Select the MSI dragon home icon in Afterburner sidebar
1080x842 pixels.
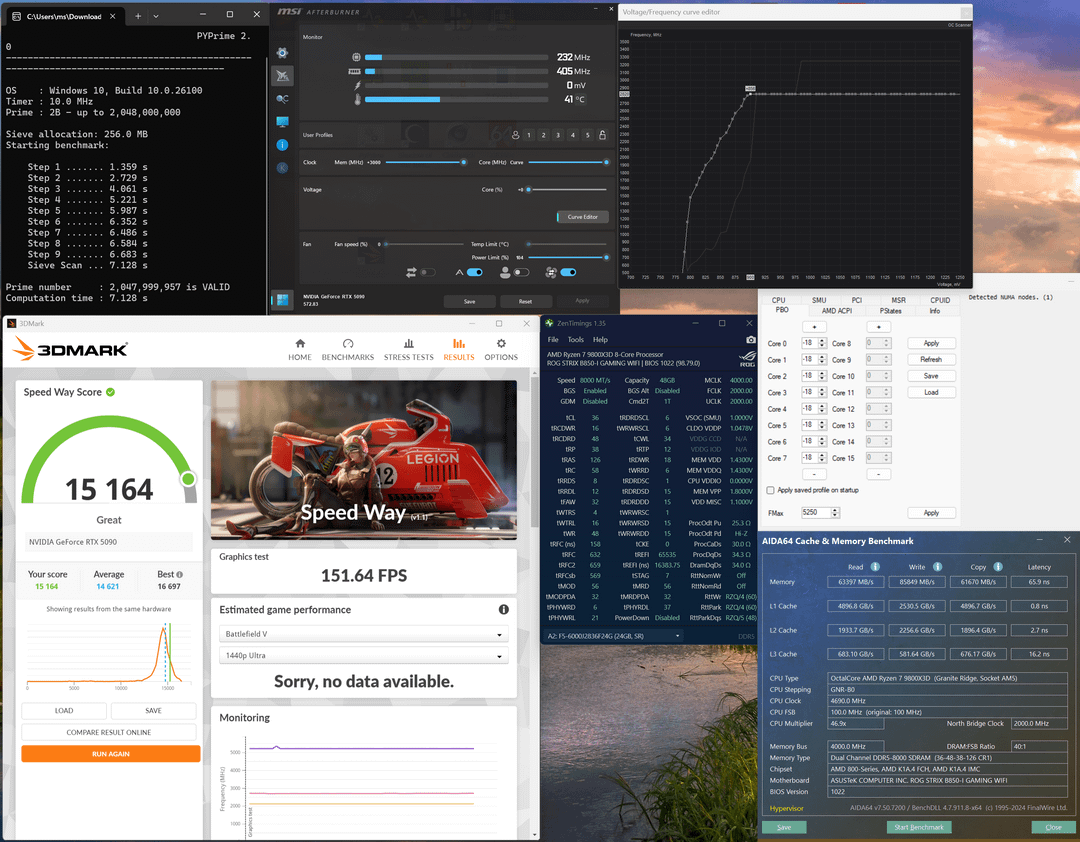[282, 76]
